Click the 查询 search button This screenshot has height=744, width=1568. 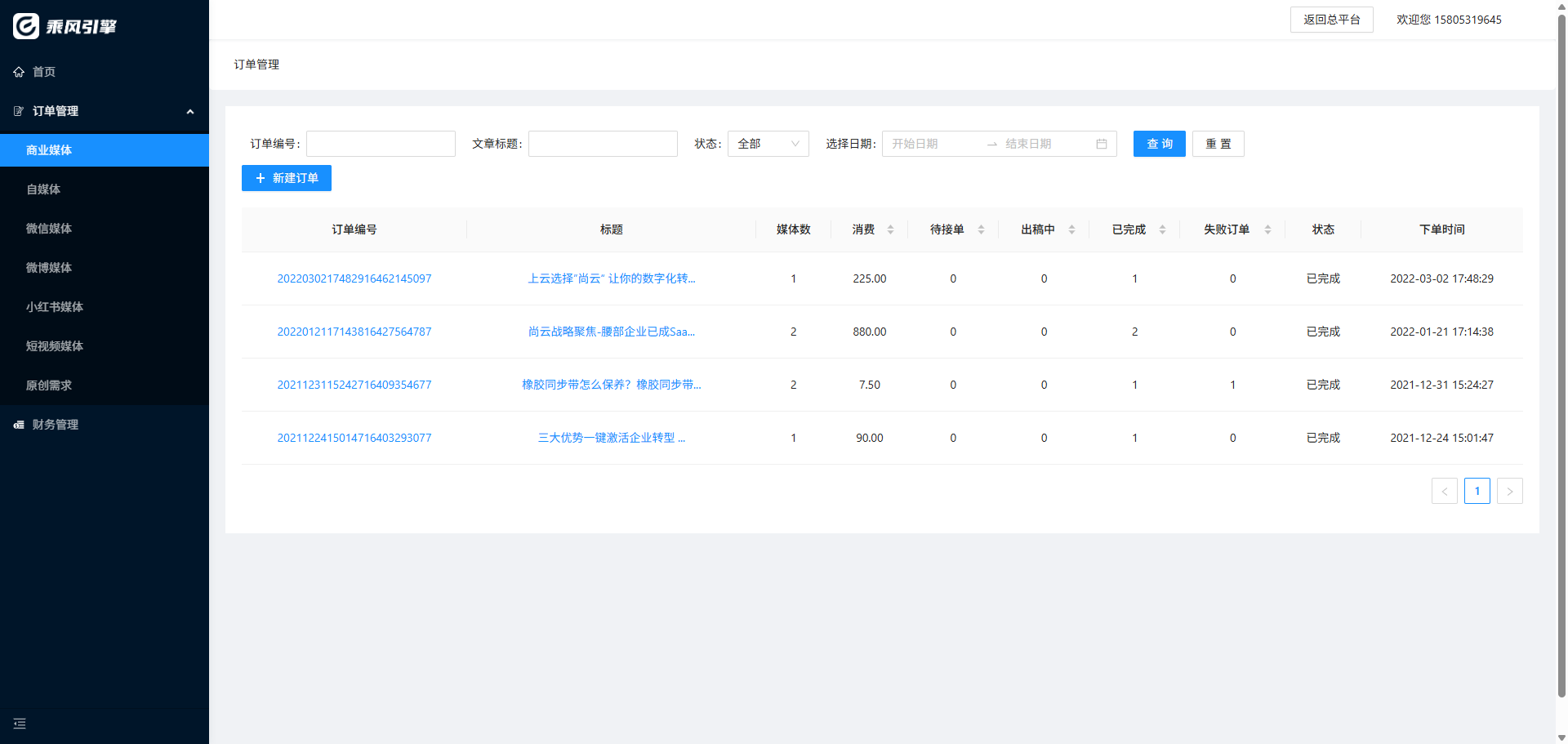[x=1159, y=144]
